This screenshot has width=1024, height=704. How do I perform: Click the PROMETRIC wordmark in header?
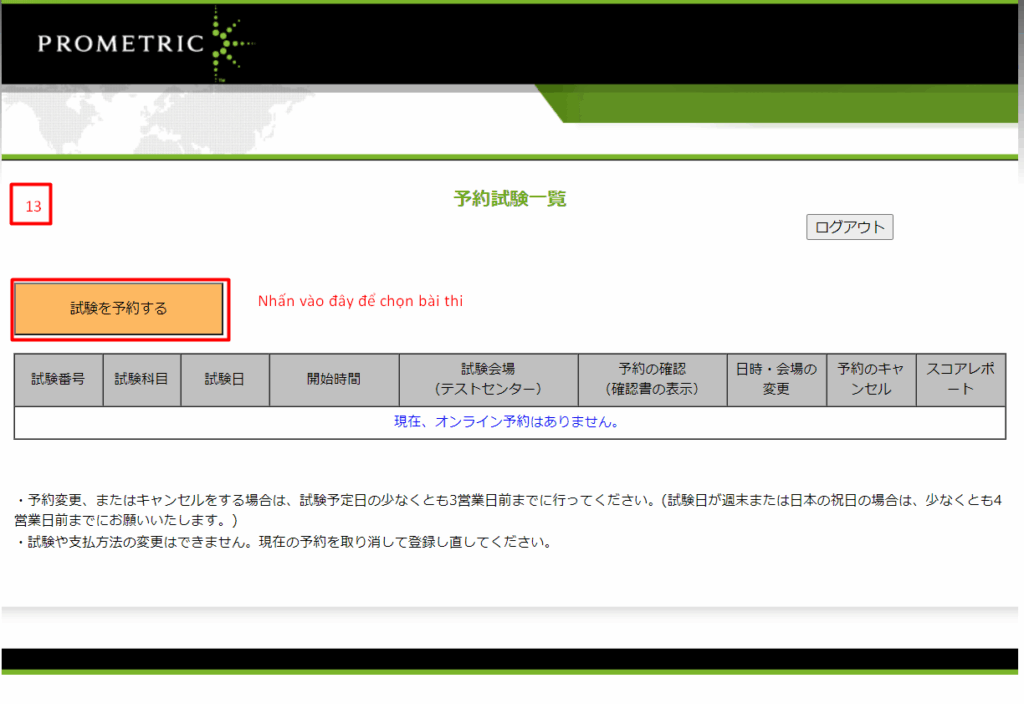tap(120, 44)
